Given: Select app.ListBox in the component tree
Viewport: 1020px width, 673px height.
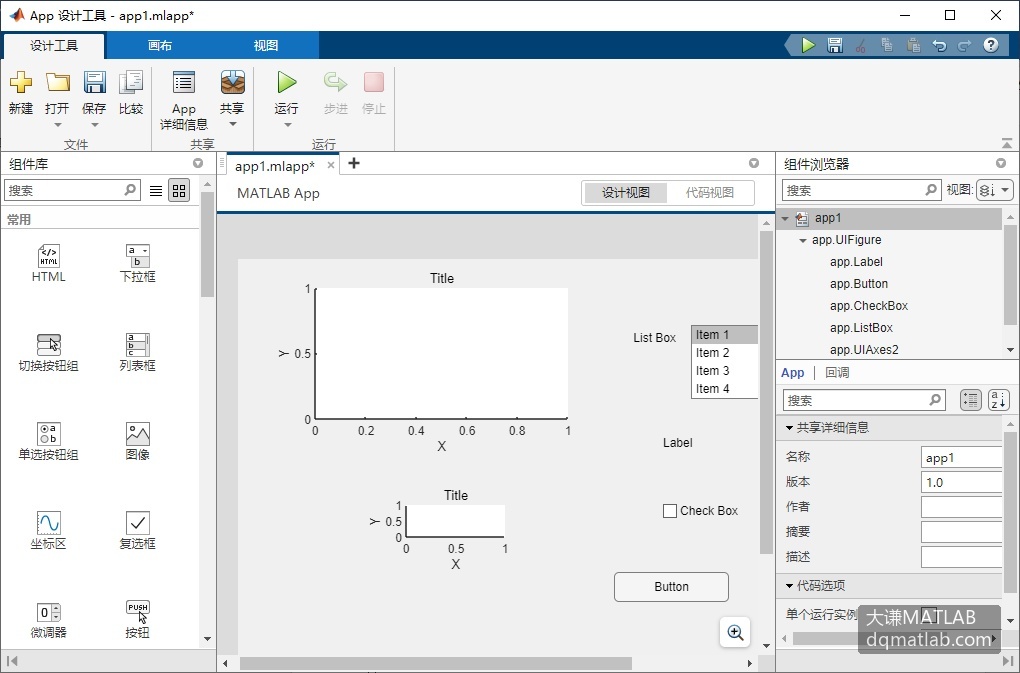Looking at the screenshot, I should tap(861, 328).
